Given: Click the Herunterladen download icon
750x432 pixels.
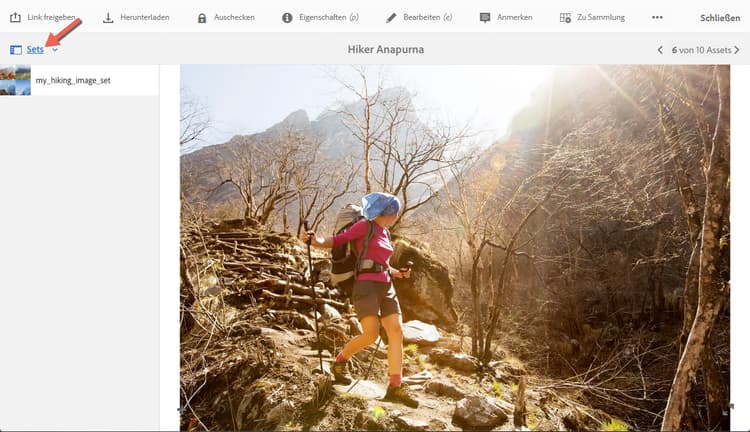Looking at the screenshot, I should [108, 18].
